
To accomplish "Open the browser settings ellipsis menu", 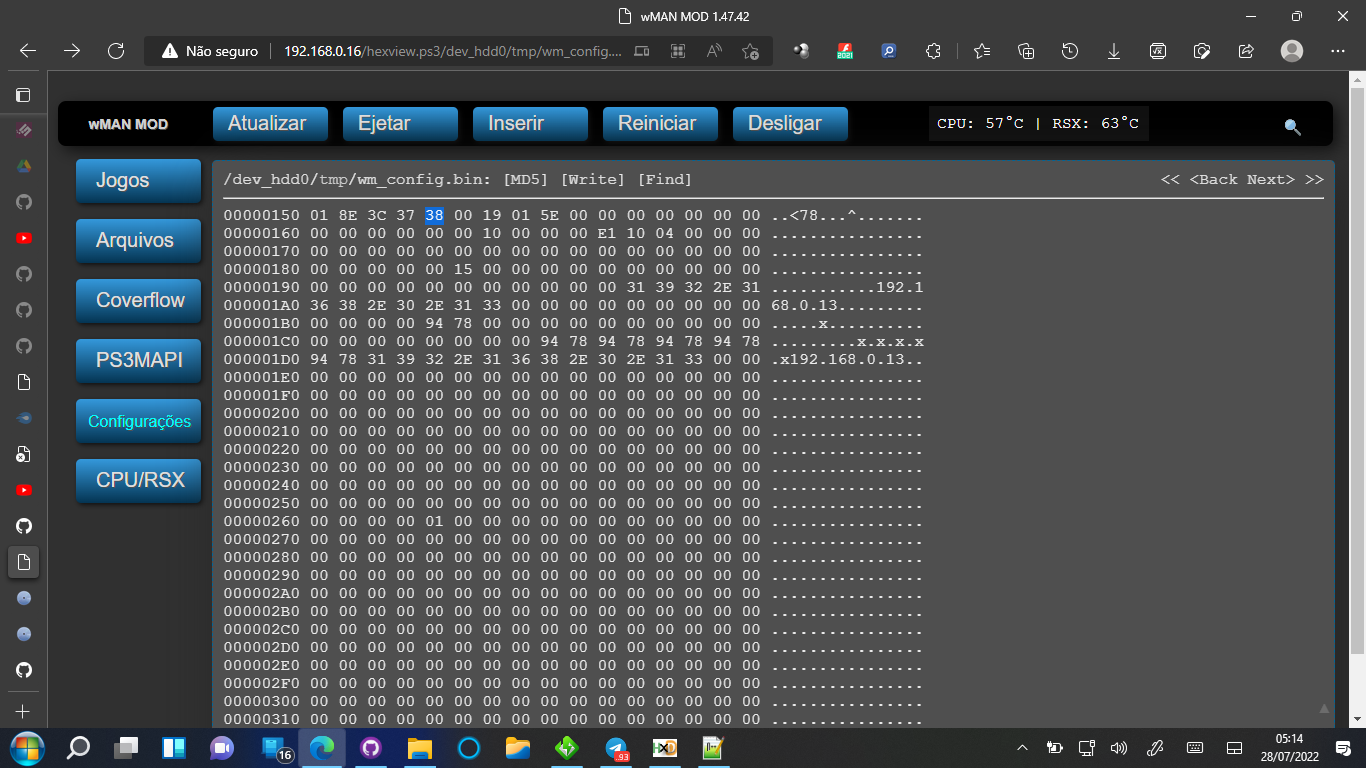I will point(1337,50).
